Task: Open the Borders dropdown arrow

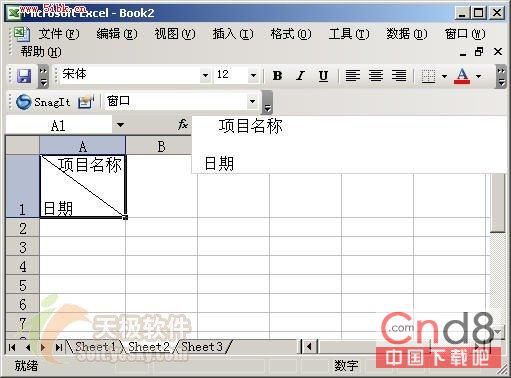Action: [x=444, y=76]
